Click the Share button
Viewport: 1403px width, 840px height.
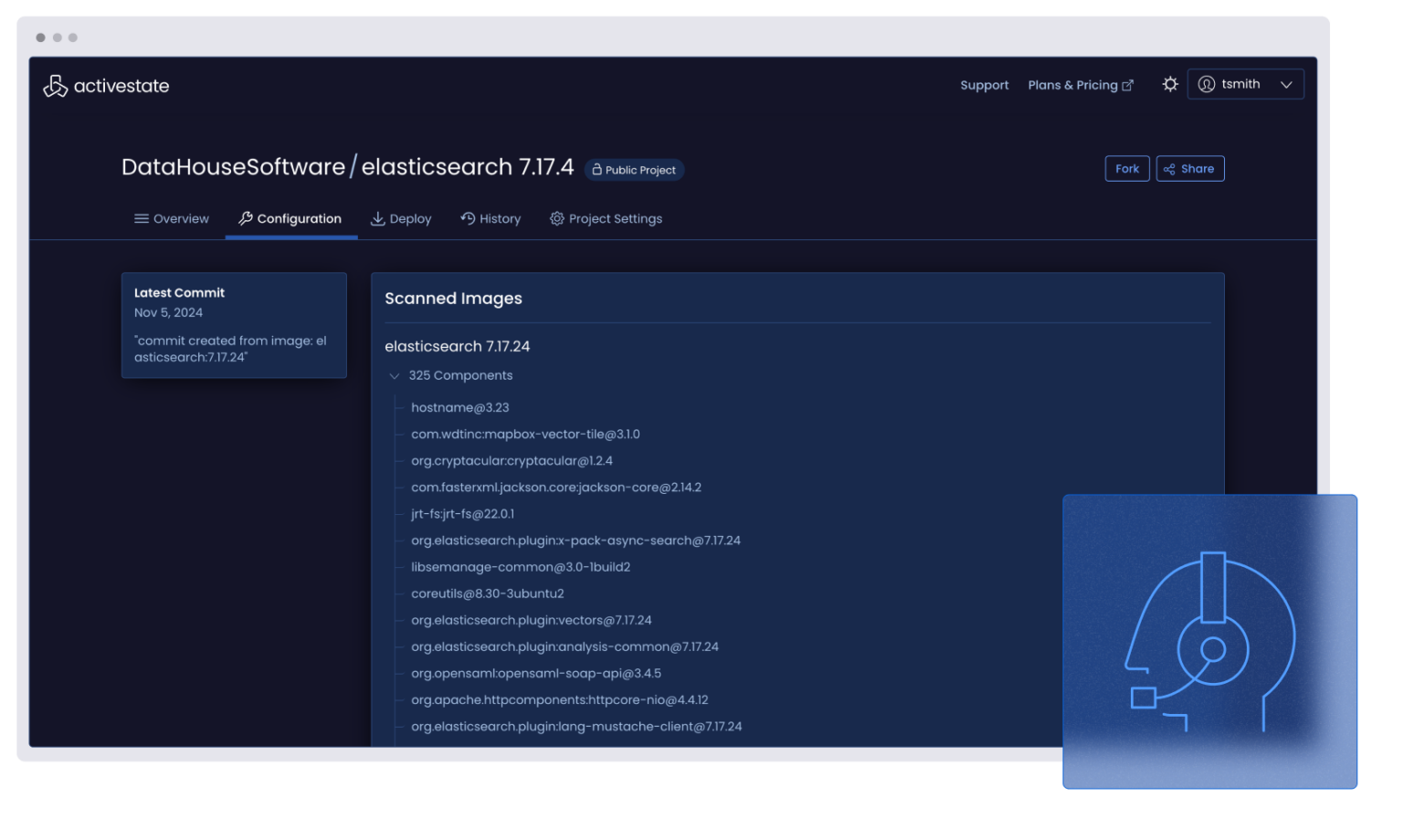click(x=1190, y=168)
